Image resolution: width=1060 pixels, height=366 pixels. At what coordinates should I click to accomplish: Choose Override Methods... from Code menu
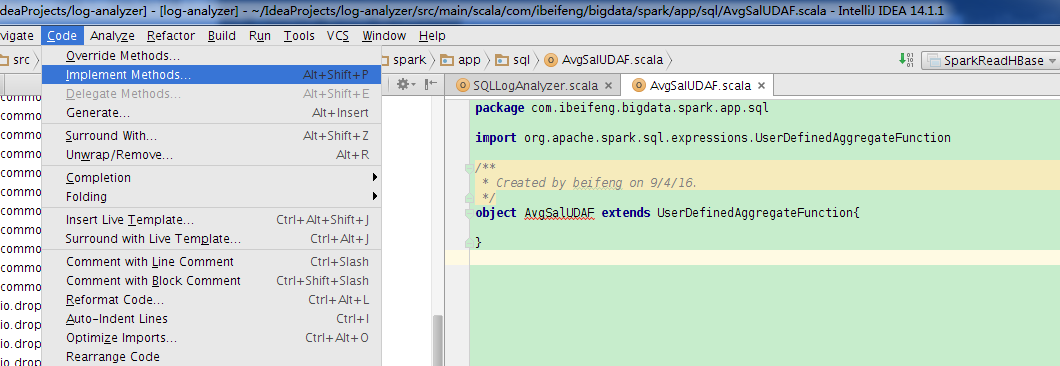[212, 55]
